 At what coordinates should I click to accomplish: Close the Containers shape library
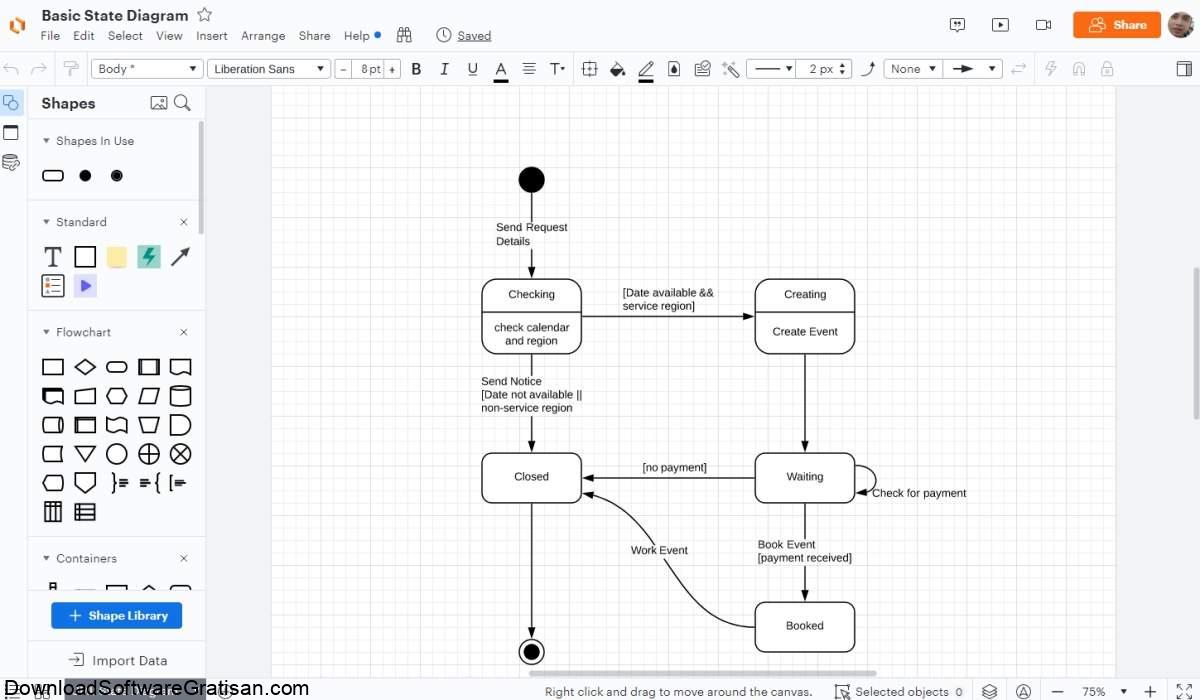point(184,558)
